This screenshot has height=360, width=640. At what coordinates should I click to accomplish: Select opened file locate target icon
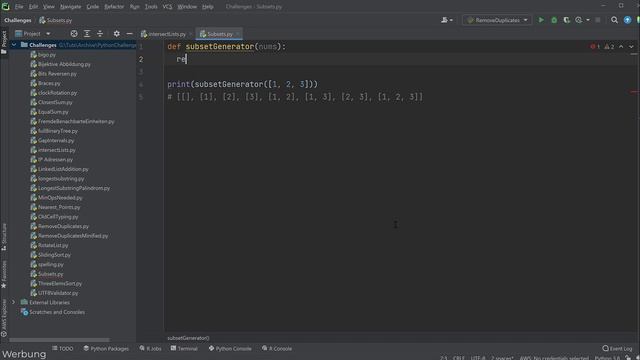tap(74, 34)
